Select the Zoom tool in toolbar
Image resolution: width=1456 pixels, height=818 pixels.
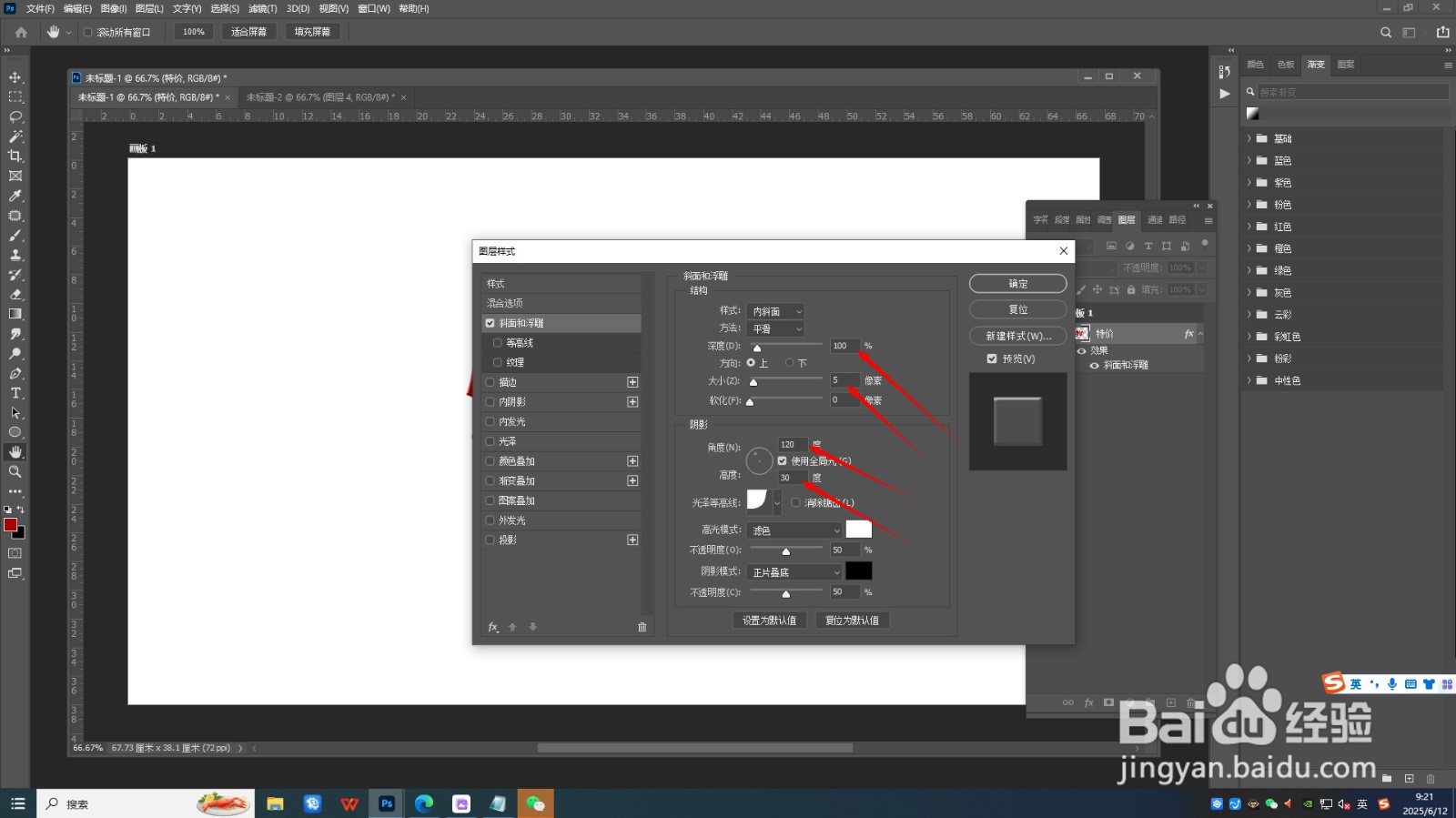click(x=15, y=471)
